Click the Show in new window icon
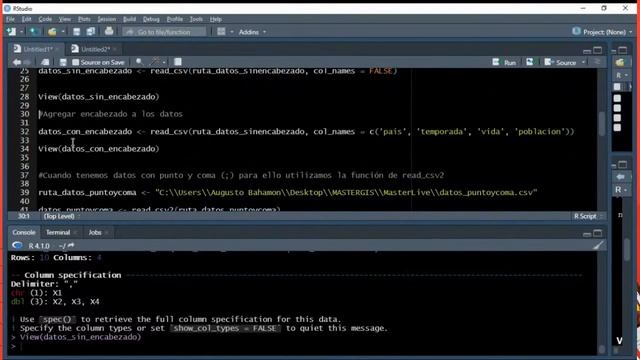 point(45,62)
